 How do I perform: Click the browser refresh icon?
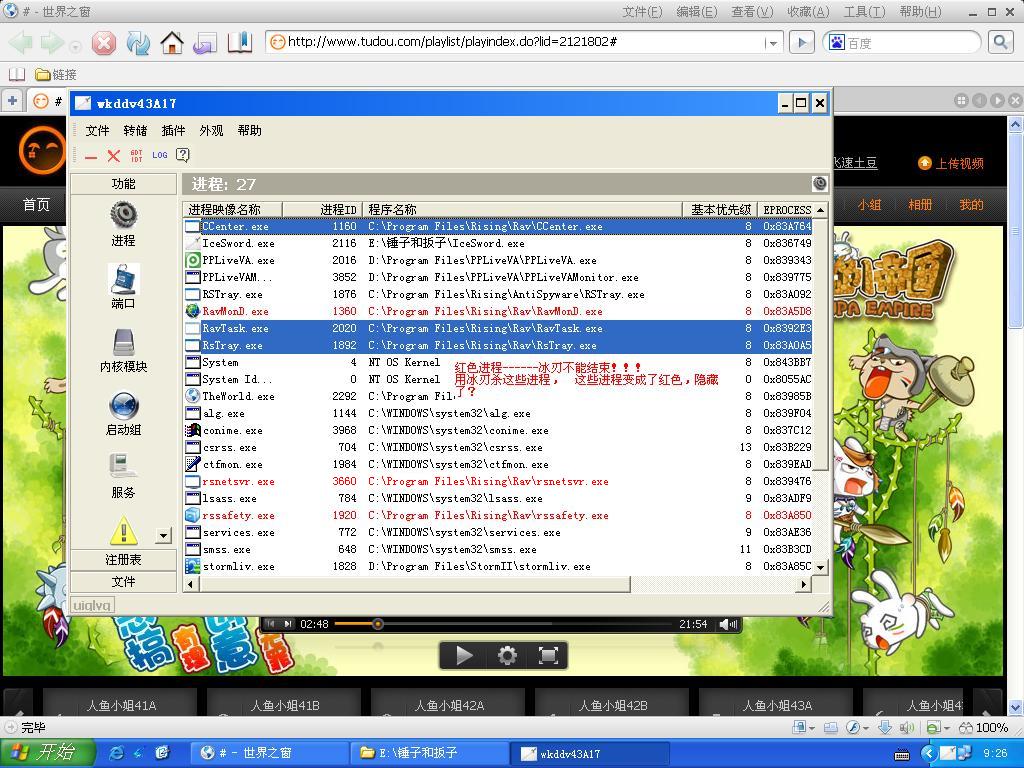138,44
